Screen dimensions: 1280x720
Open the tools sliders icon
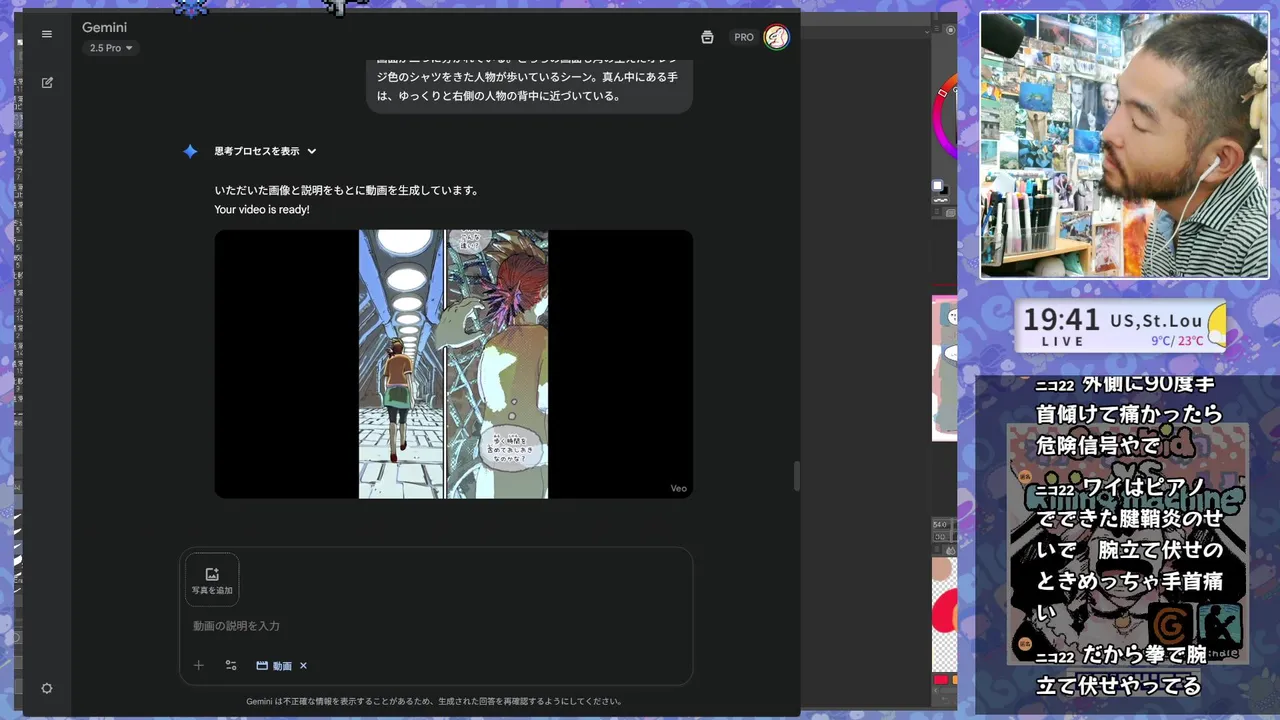coord(231,665)
